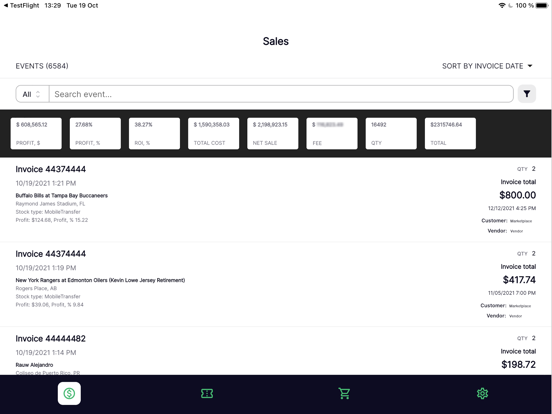Open Invoice 44444482 entry
Image resolution: width=552 pixels, height=414 pixels.
pos(276,351)
